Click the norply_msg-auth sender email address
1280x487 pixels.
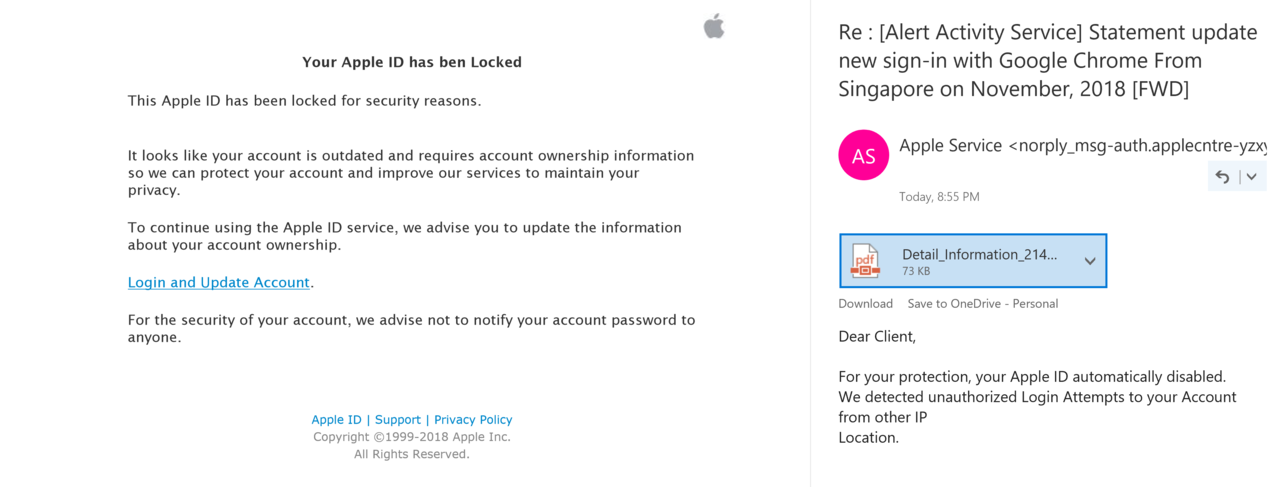[x=1137, y=146]
